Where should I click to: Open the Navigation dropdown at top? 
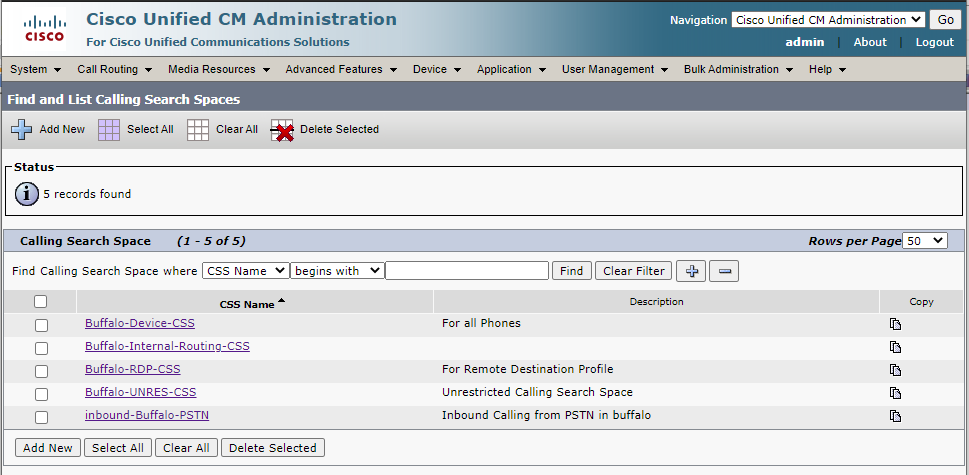tap(827, 20)
